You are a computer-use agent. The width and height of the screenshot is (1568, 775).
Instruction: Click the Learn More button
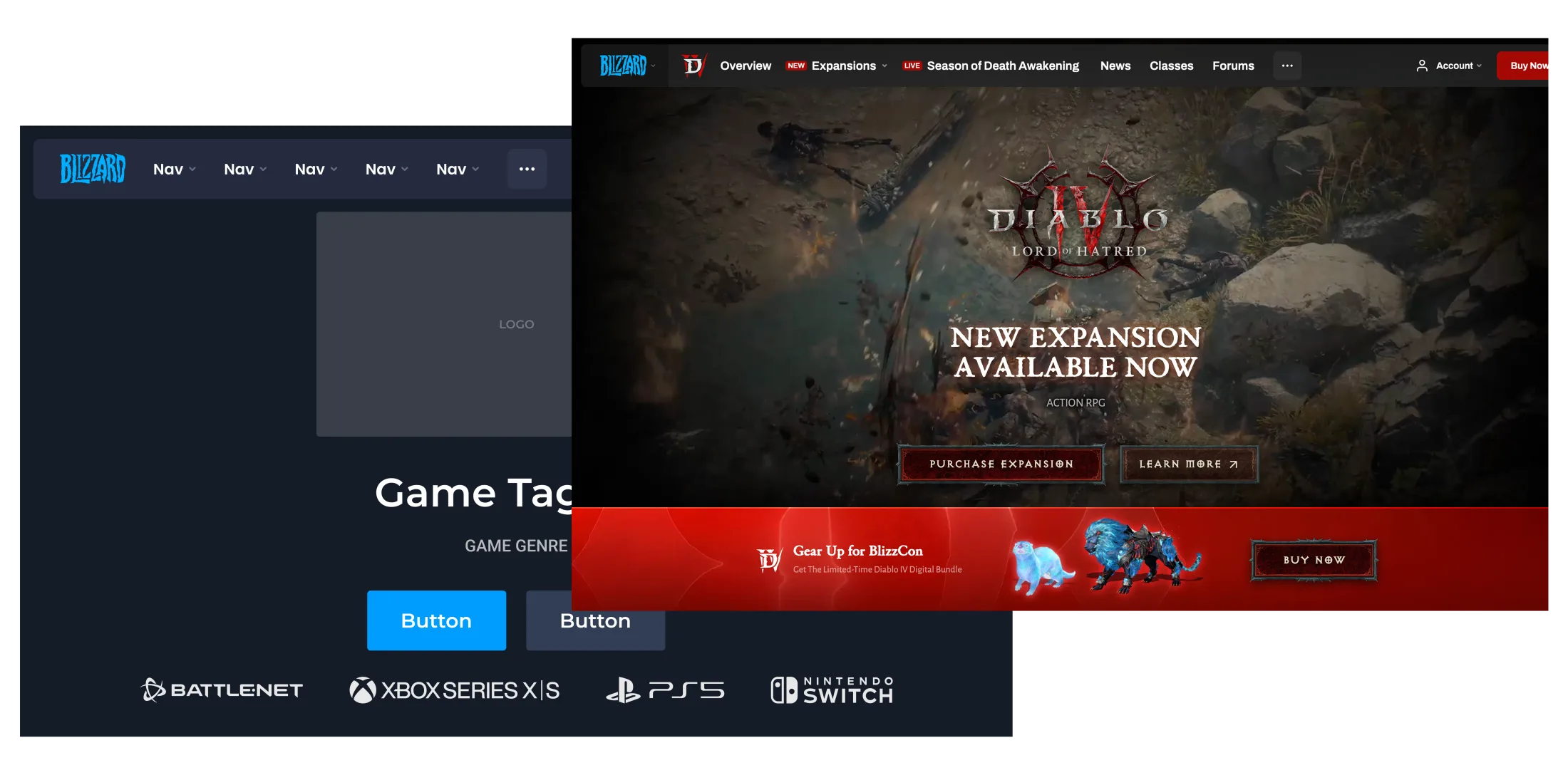(1189, 464)
